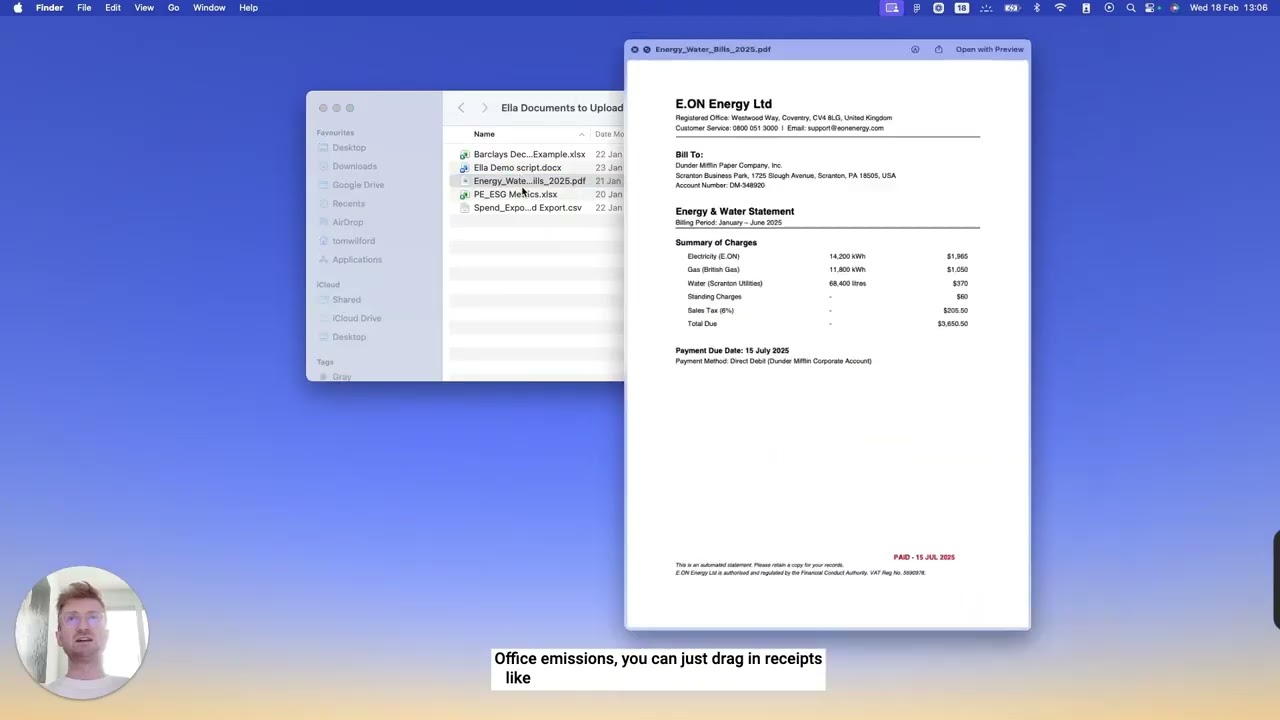
Task: Click the Excel icon beside Barclays file
Action: (x=464, y=155)
